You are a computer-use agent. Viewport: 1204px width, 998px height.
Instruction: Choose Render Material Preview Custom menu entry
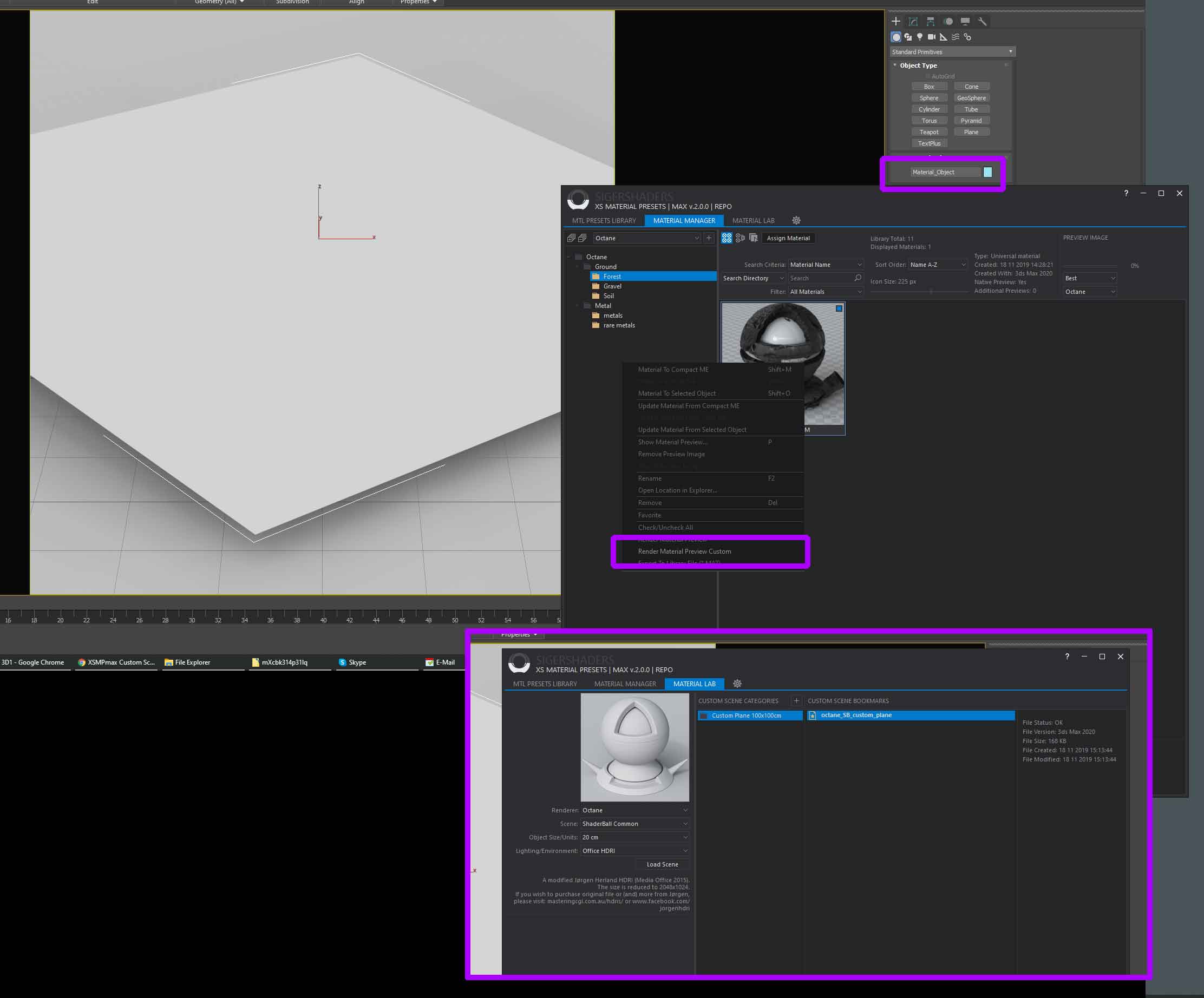[x=684, y=551]
